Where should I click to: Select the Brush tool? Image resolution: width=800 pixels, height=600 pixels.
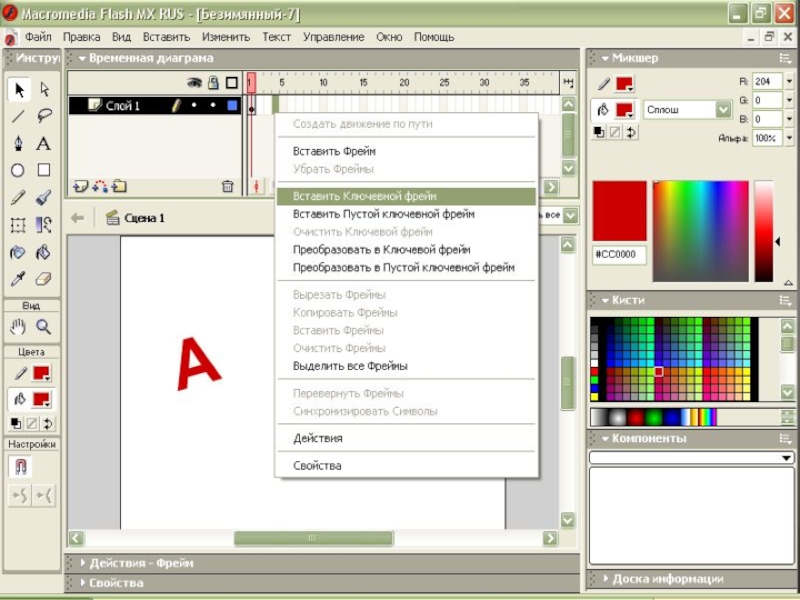coord(44,197)
